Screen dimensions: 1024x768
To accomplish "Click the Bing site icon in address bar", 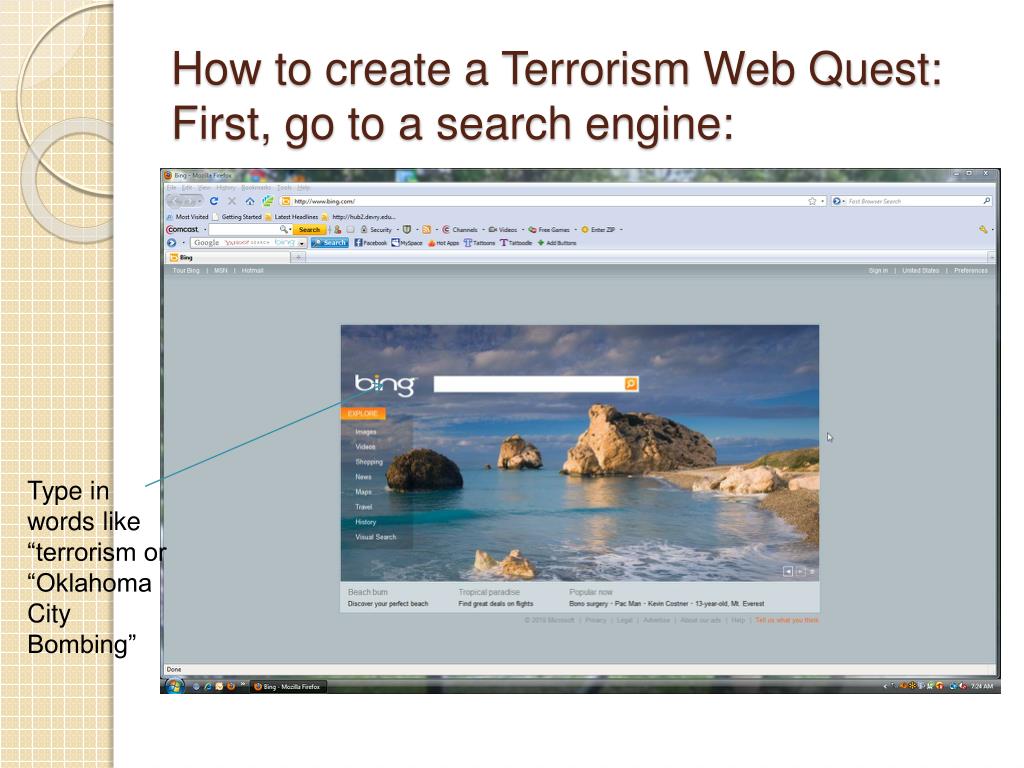I will pyautogui.click(x=285, y=201).
